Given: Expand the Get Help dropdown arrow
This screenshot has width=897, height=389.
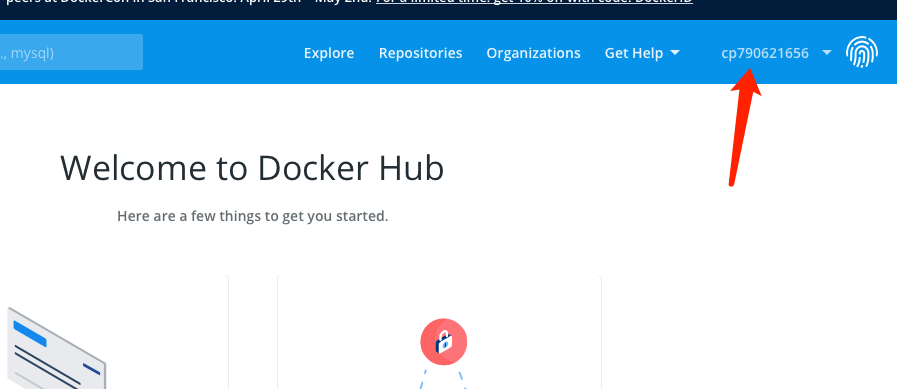Looking at the screenshot, I should coord(675,53).
